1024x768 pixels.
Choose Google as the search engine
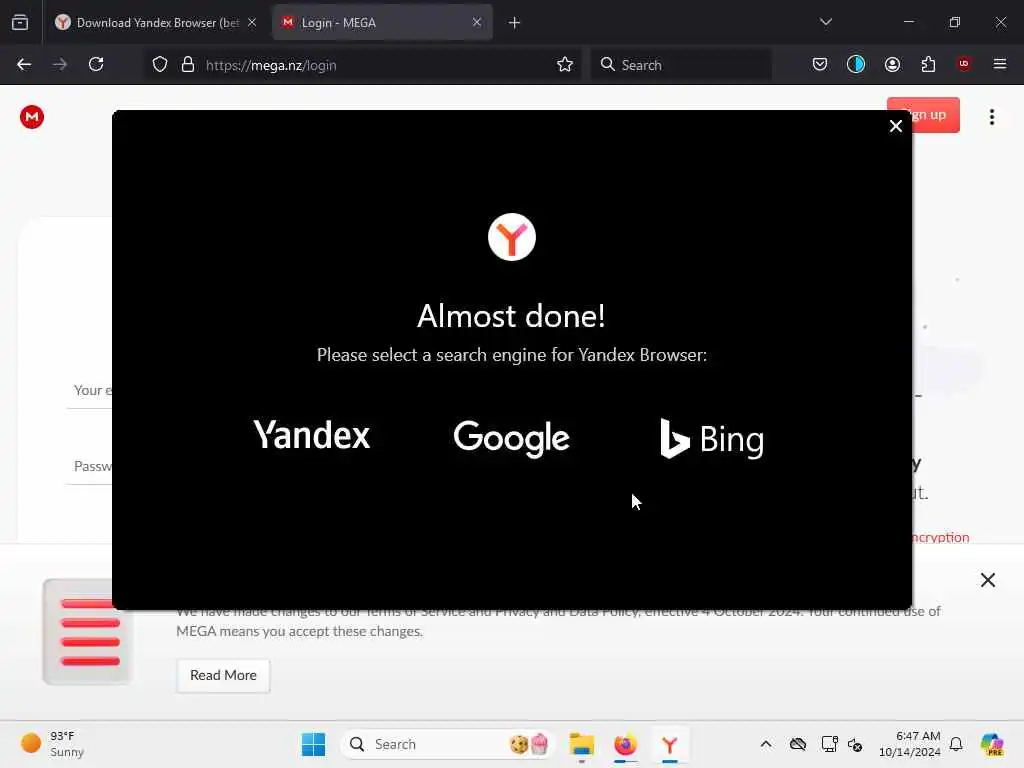511,438
